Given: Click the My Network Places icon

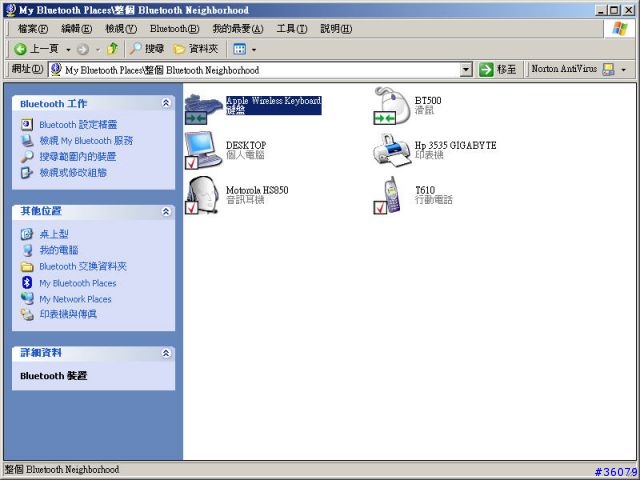Looking at the screenshot, I should pos(27,298).
